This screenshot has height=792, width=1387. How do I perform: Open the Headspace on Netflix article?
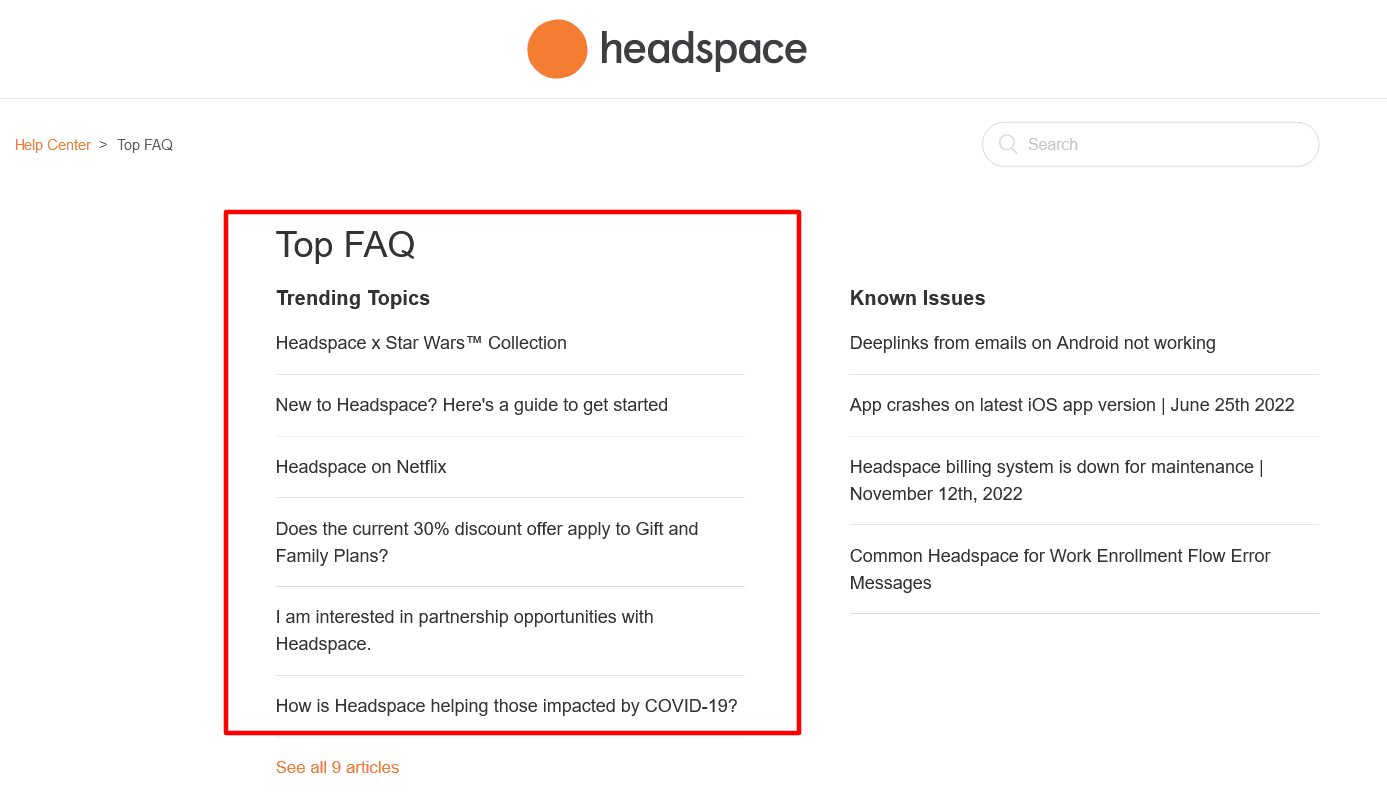pyautogui.click(x=361, y=467)
